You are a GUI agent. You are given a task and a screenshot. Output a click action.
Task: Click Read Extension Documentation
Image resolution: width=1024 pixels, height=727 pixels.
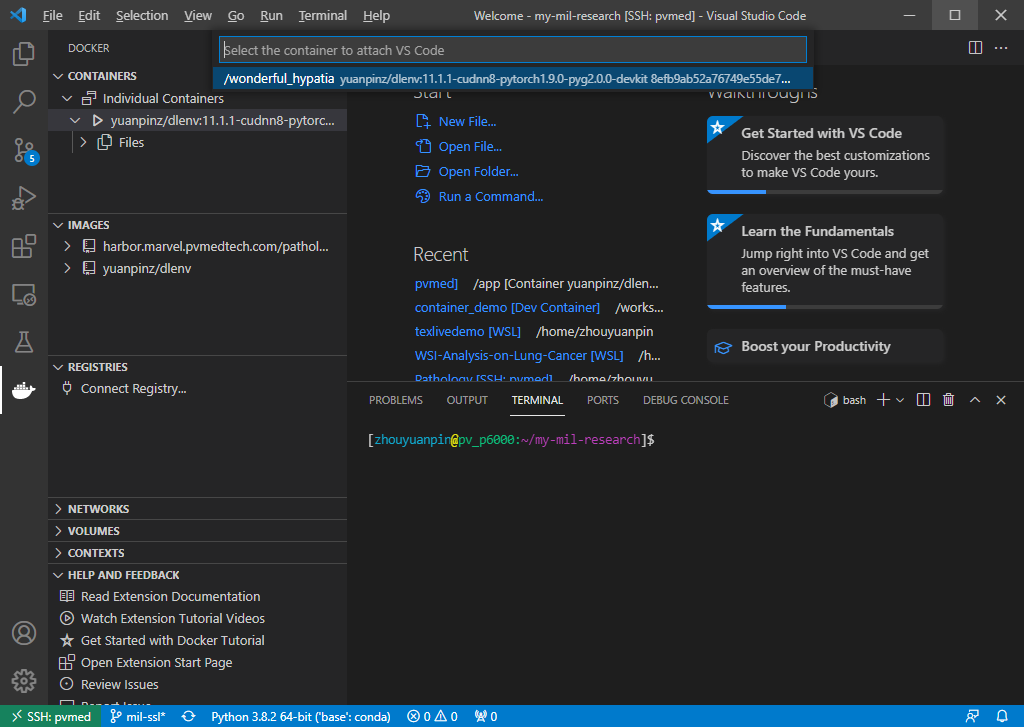[170, 596]
